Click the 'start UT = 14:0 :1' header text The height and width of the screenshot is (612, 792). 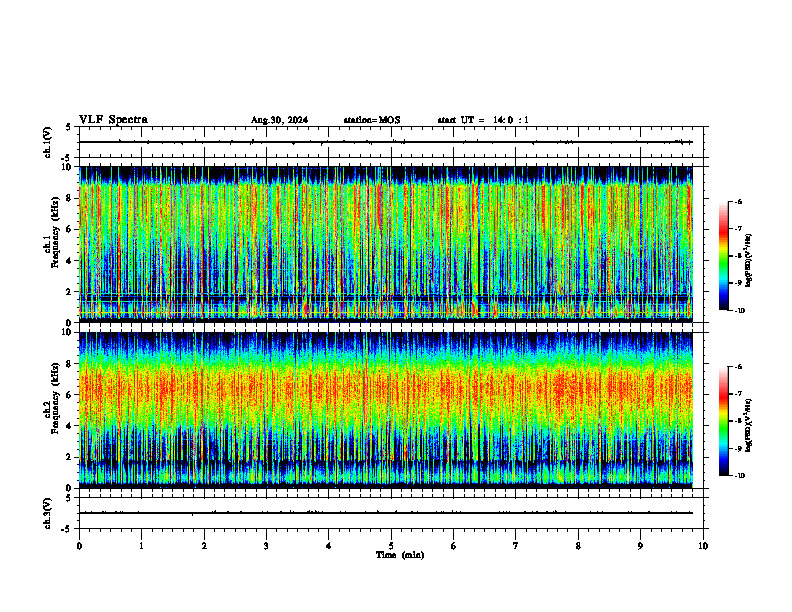tap(483, 120)
